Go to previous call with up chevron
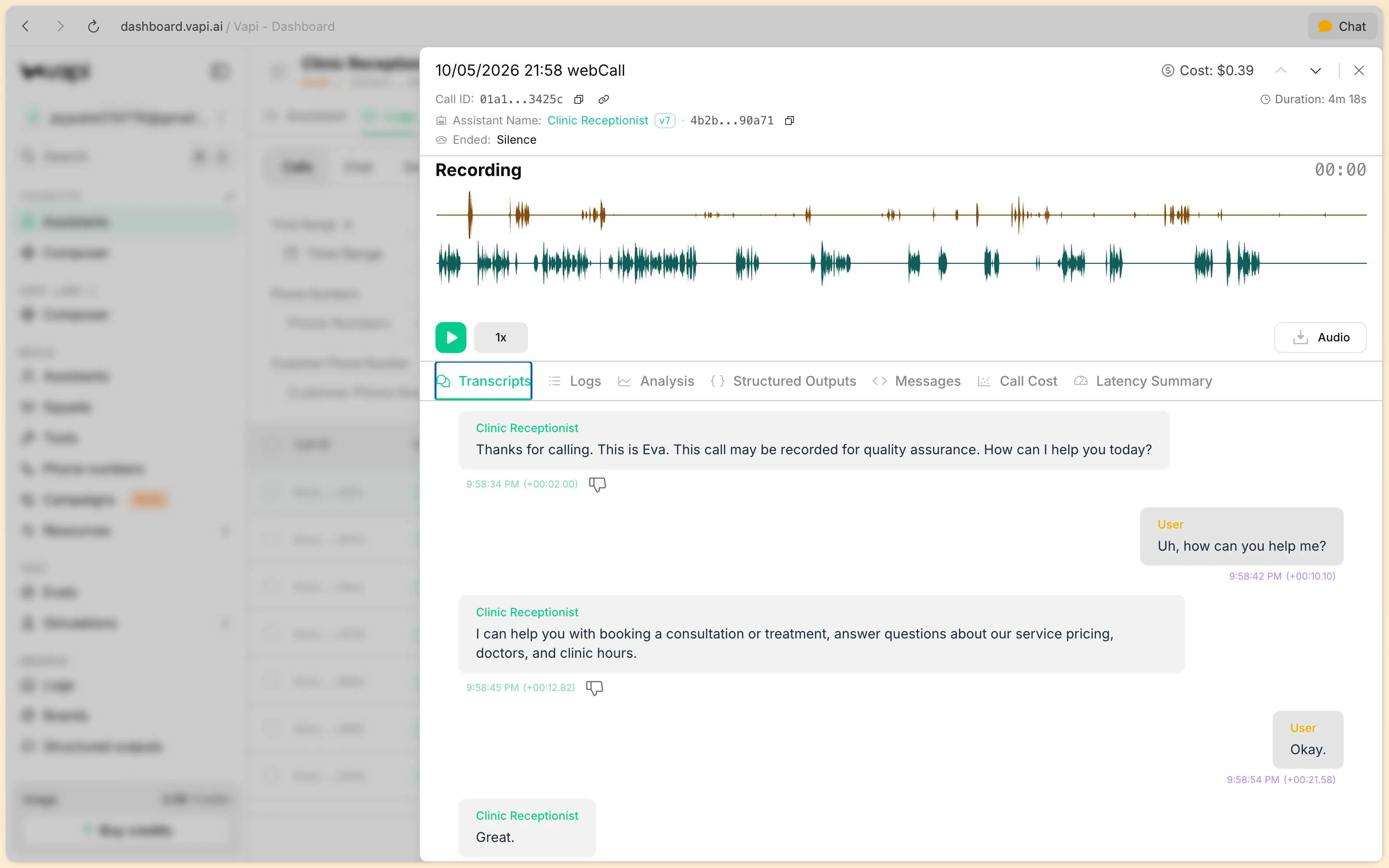The image size is (1389, 868). [1280, 70]
